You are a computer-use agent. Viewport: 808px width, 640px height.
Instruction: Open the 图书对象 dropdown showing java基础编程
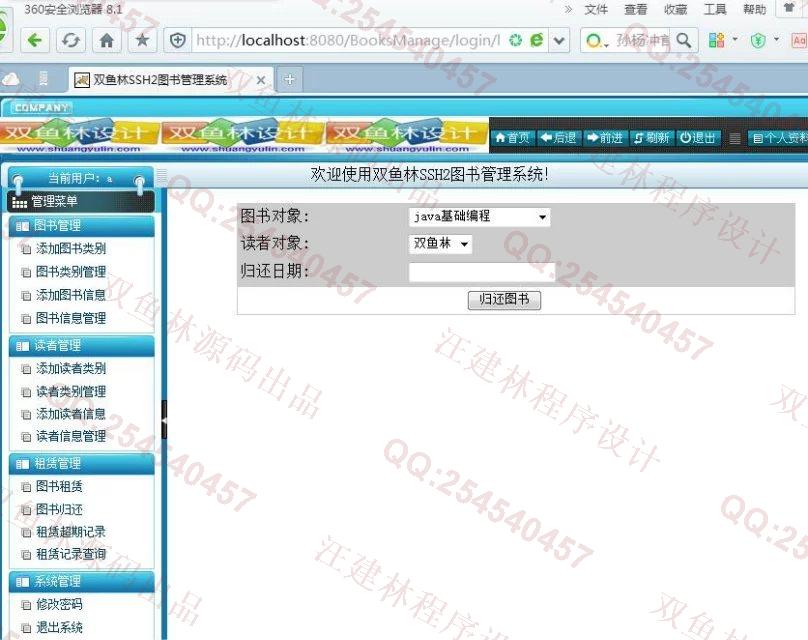pos(479,217)
